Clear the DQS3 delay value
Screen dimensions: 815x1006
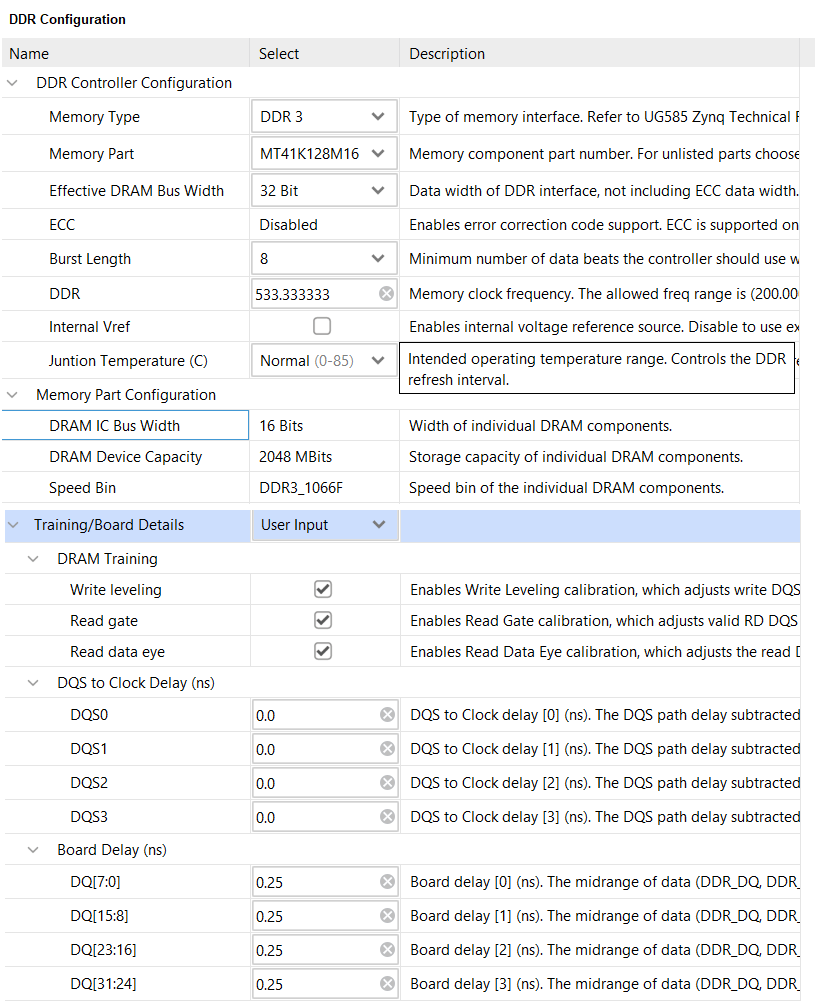click(387, 817)
